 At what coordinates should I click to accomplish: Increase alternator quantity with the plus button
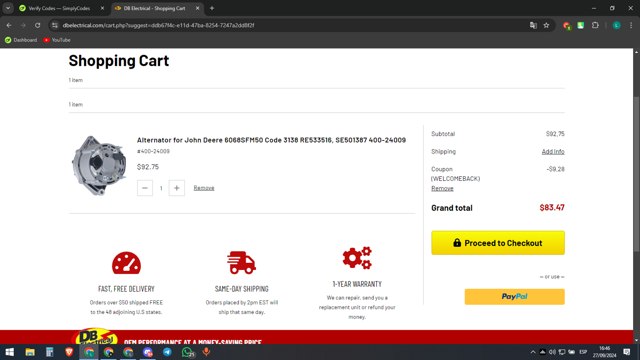tap(177, 188)
